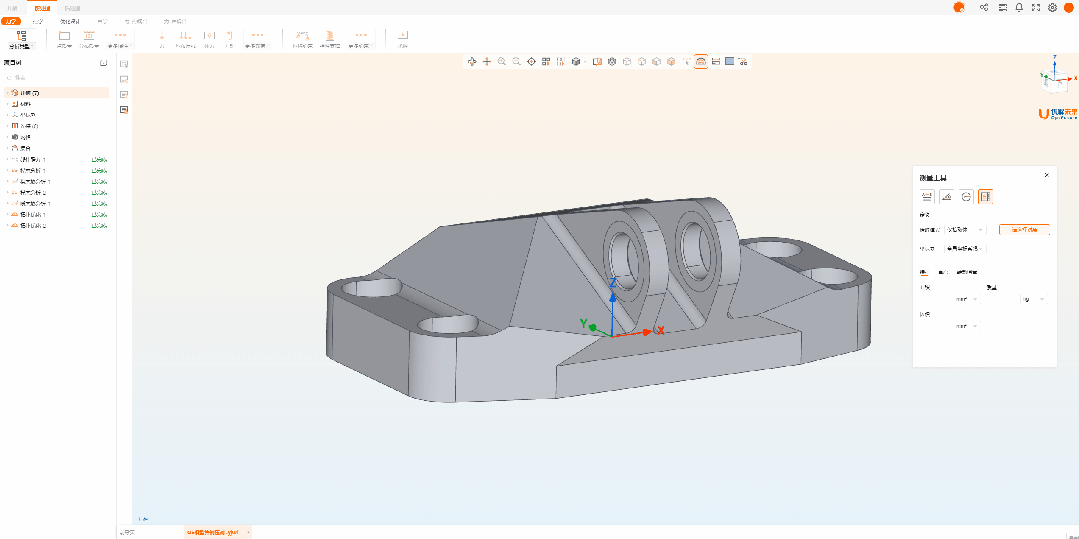The image size is (1079, 539).
Task: Click the tree-structure icon at ribbon start
Action: [21, 35]
